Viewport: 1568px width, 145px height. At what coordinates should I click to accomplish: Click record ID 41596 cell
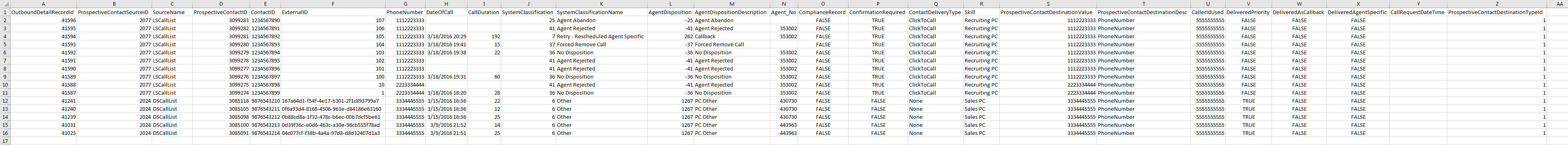click(x=43, y=20)
